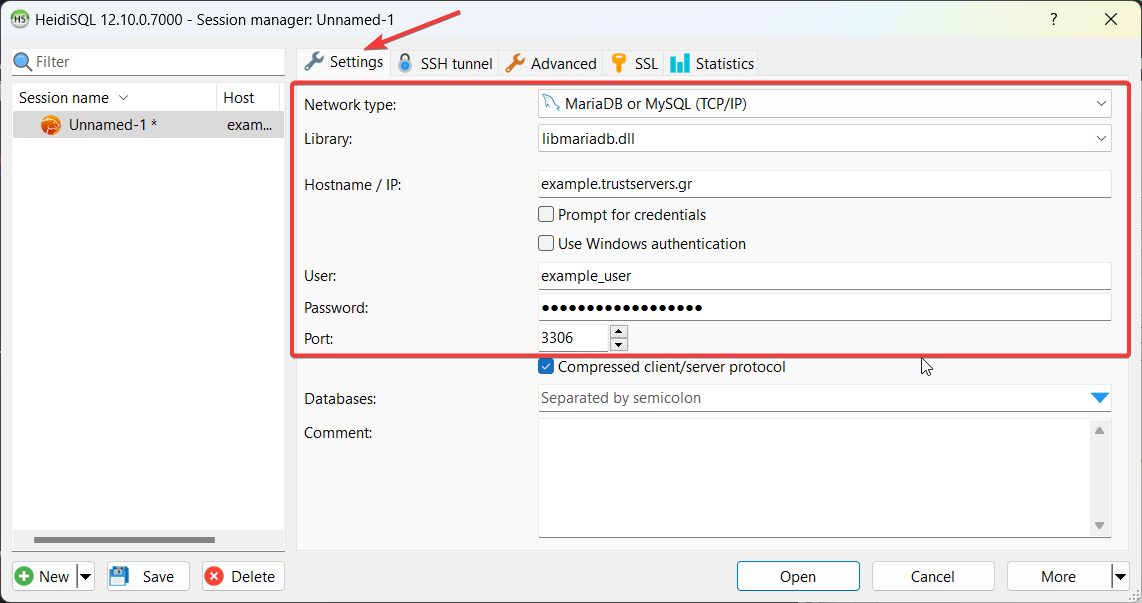The image size is (1142, 603).
Task: Click the Advanced tab wrench icon
Action: 515,63
